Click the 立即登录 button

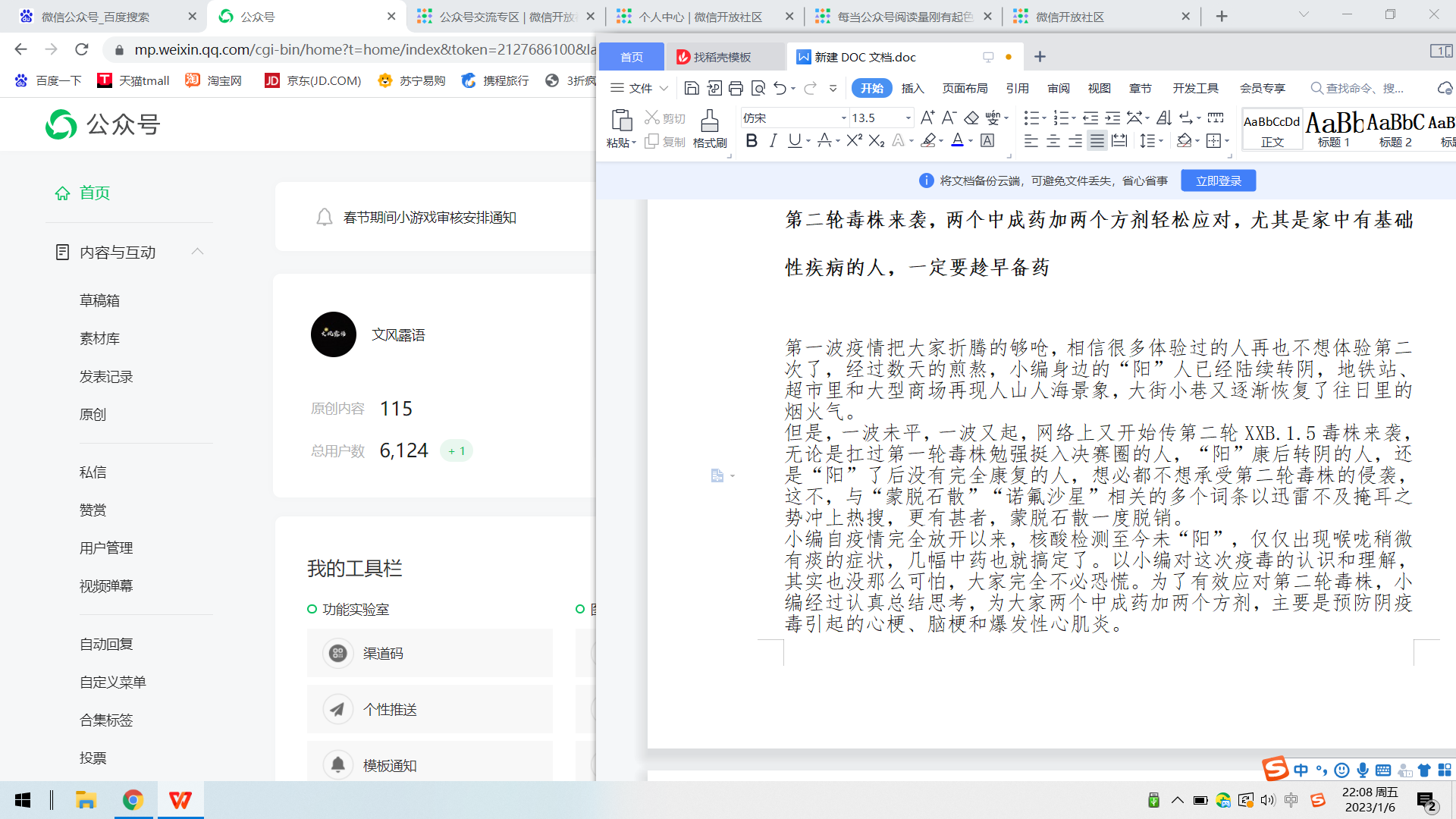pos(1218,180)
